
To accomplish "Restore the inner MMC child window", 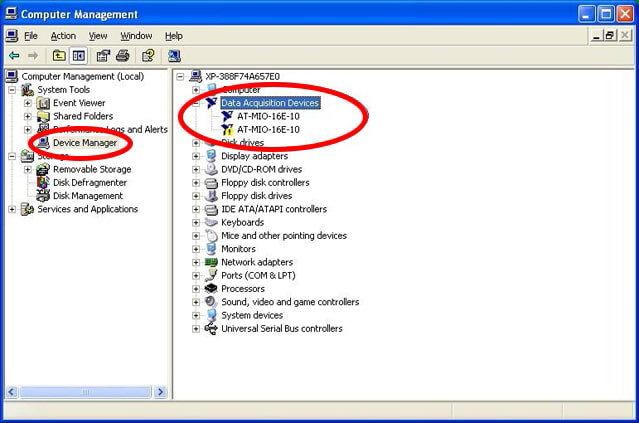I will tap(610, 35).
